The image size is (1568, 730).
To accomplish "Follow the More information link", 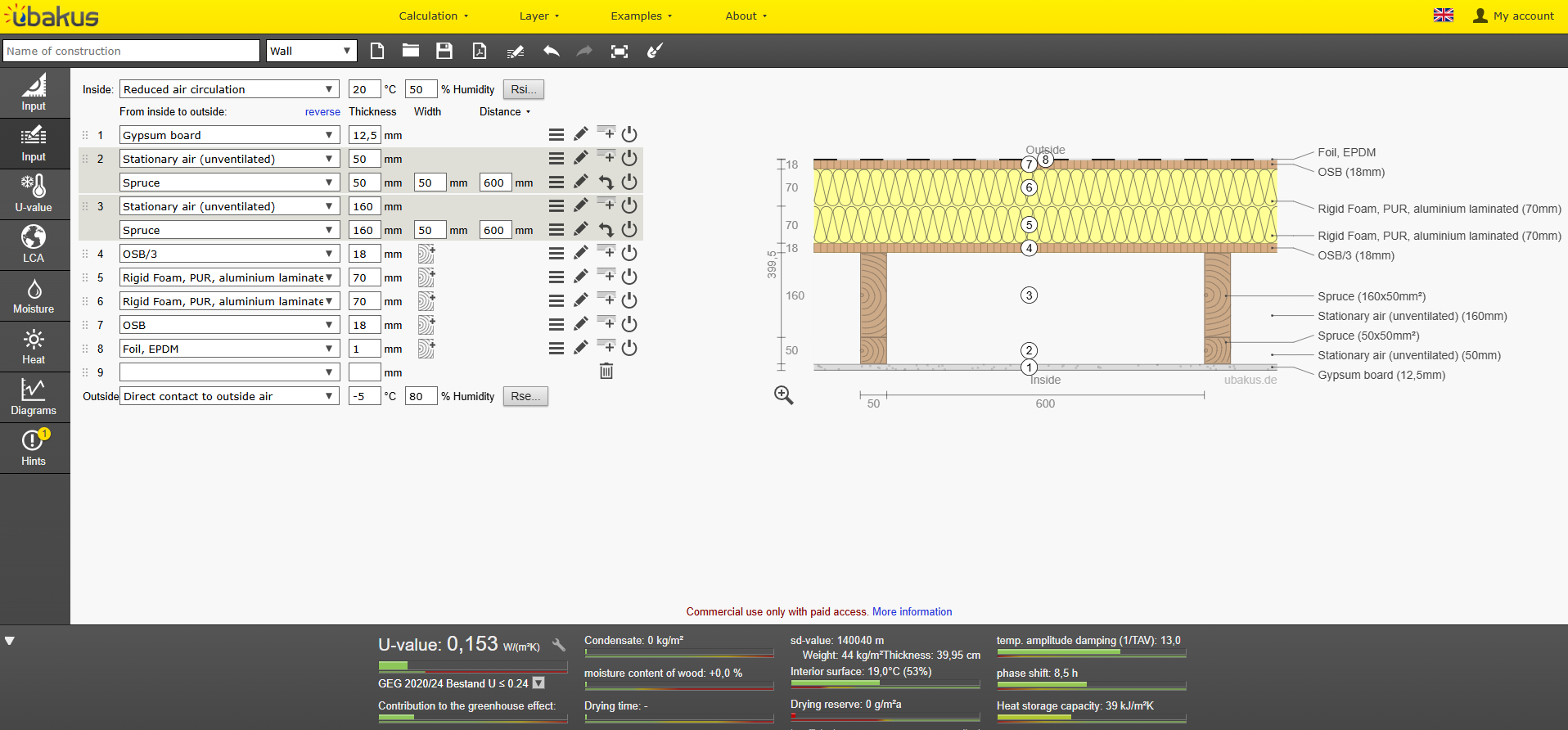I will (912, 611).
